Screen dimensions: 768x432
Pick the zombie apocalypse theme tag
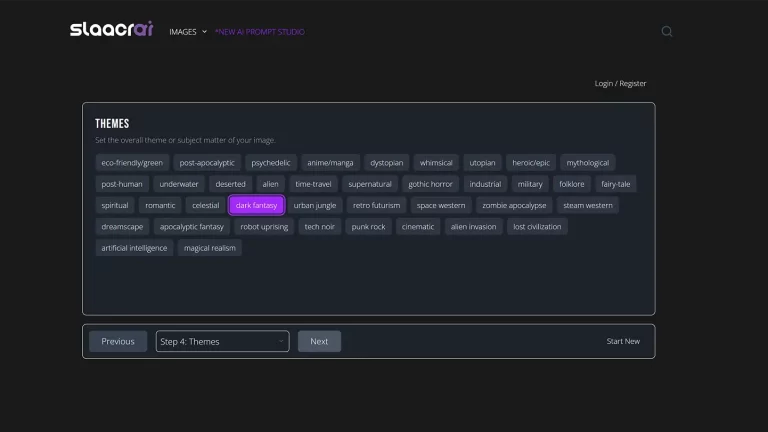click(x=514, y=205)
